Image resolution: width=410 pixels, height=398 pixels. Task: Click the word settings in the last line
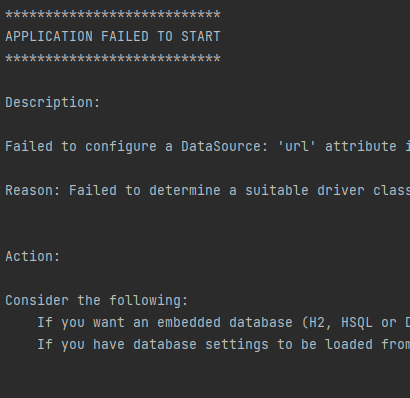point(237,345)
